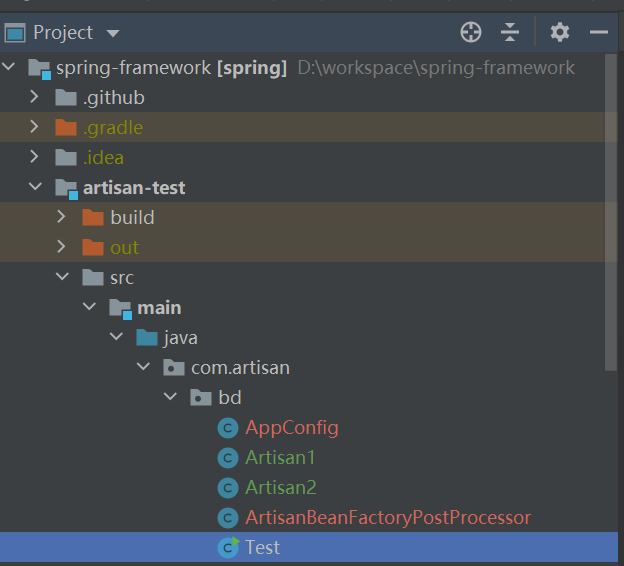The image size is (624, 566).
Task: Click the ArtisanBeanFactoryPostProcessor class icon
Action: [229, 518]
